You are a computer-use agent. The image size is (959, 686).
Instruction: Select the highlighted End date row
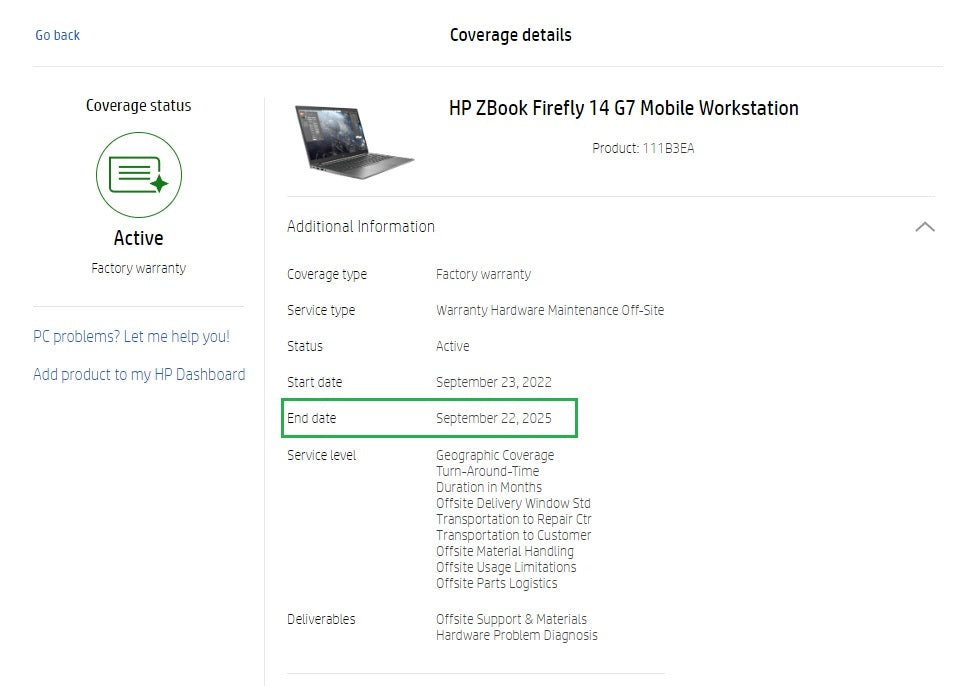tap(428, 418)
